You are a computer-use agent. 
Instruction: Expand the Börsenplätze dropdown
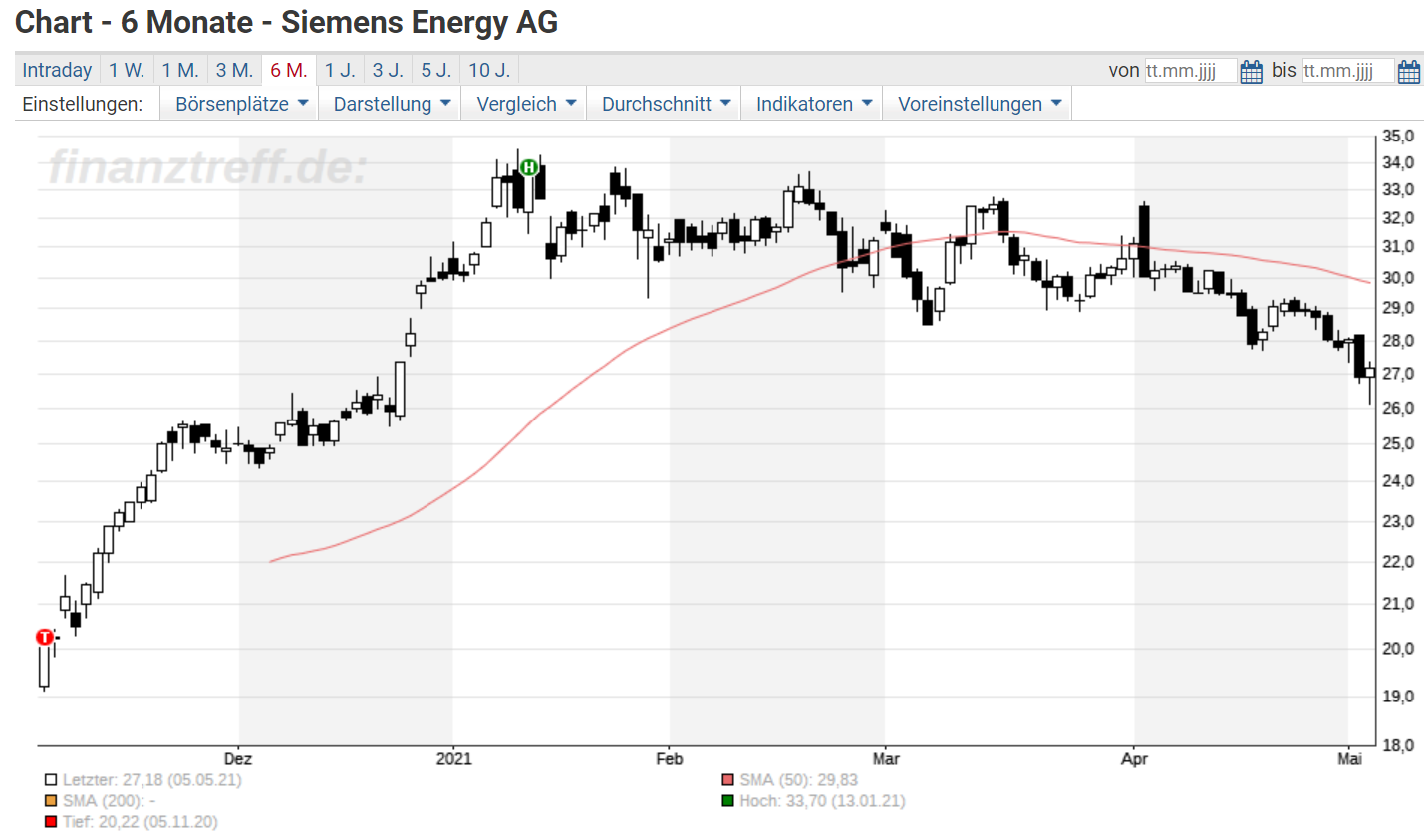[x=239, y=104]
